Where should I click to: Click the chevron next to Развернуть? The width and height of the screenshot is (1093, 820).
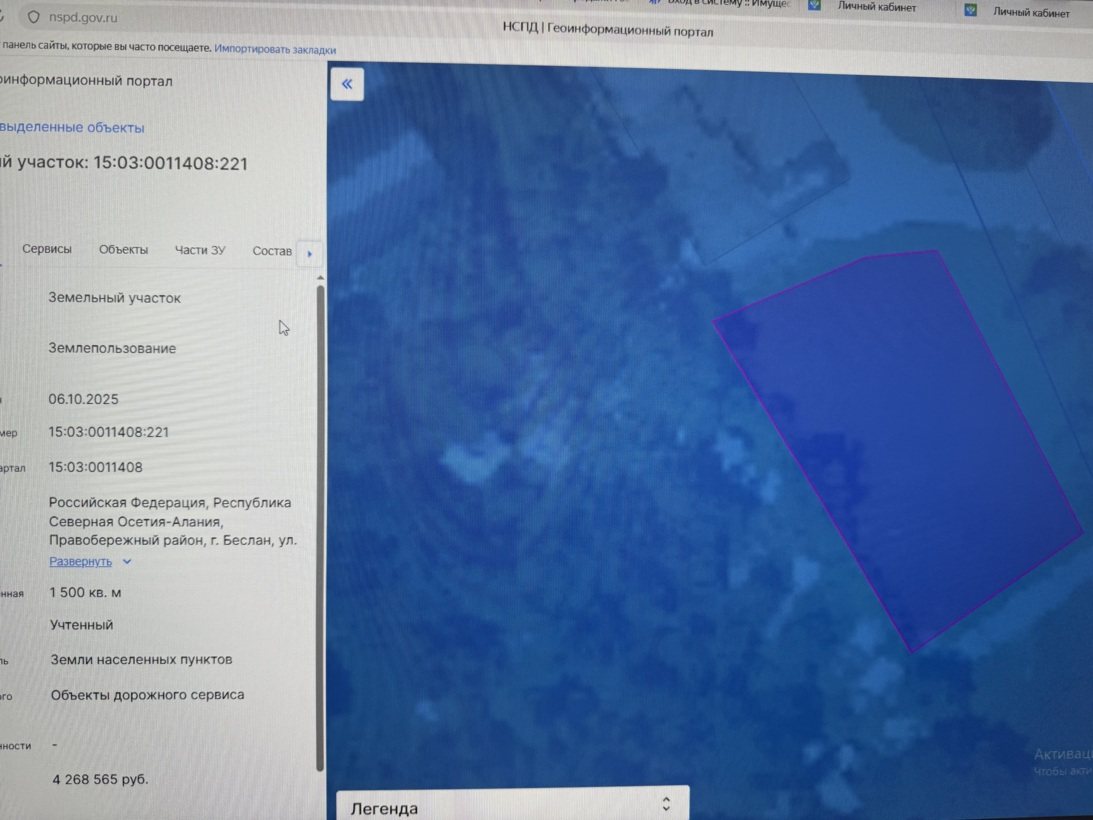tap(127, 561)
